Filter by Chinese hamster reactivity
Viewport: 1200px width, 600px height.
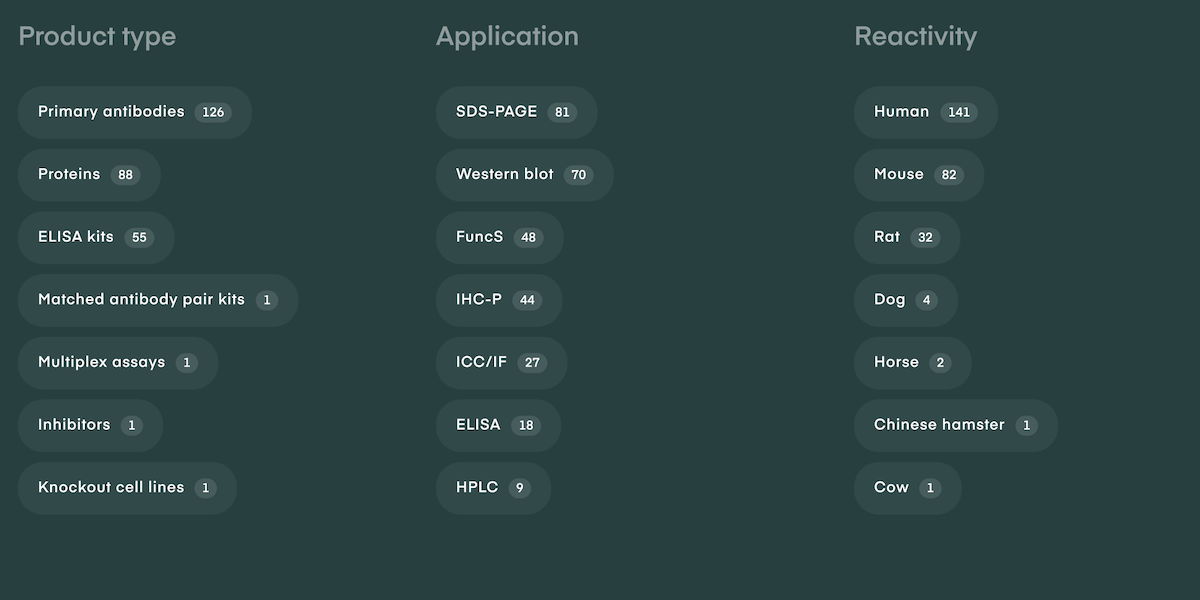point(955,425)
